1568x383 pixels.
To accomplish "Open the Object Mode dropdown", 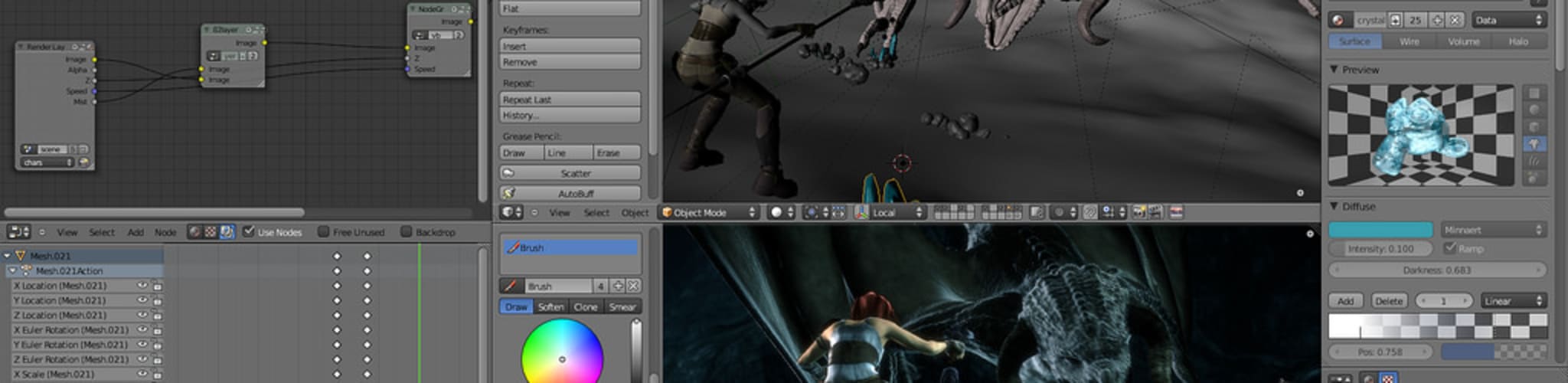I will [x=708, y=212].
